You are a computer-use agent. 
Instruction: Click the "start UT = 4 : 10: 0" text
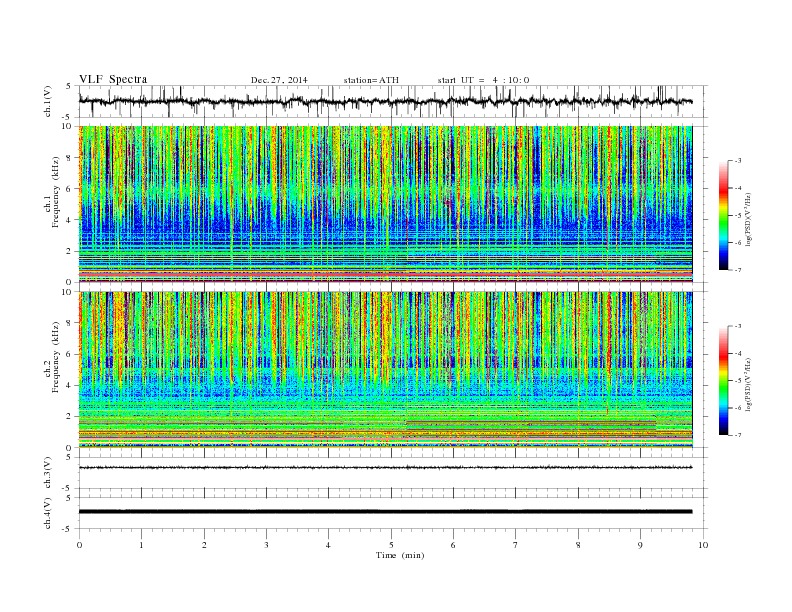point(483,80)
